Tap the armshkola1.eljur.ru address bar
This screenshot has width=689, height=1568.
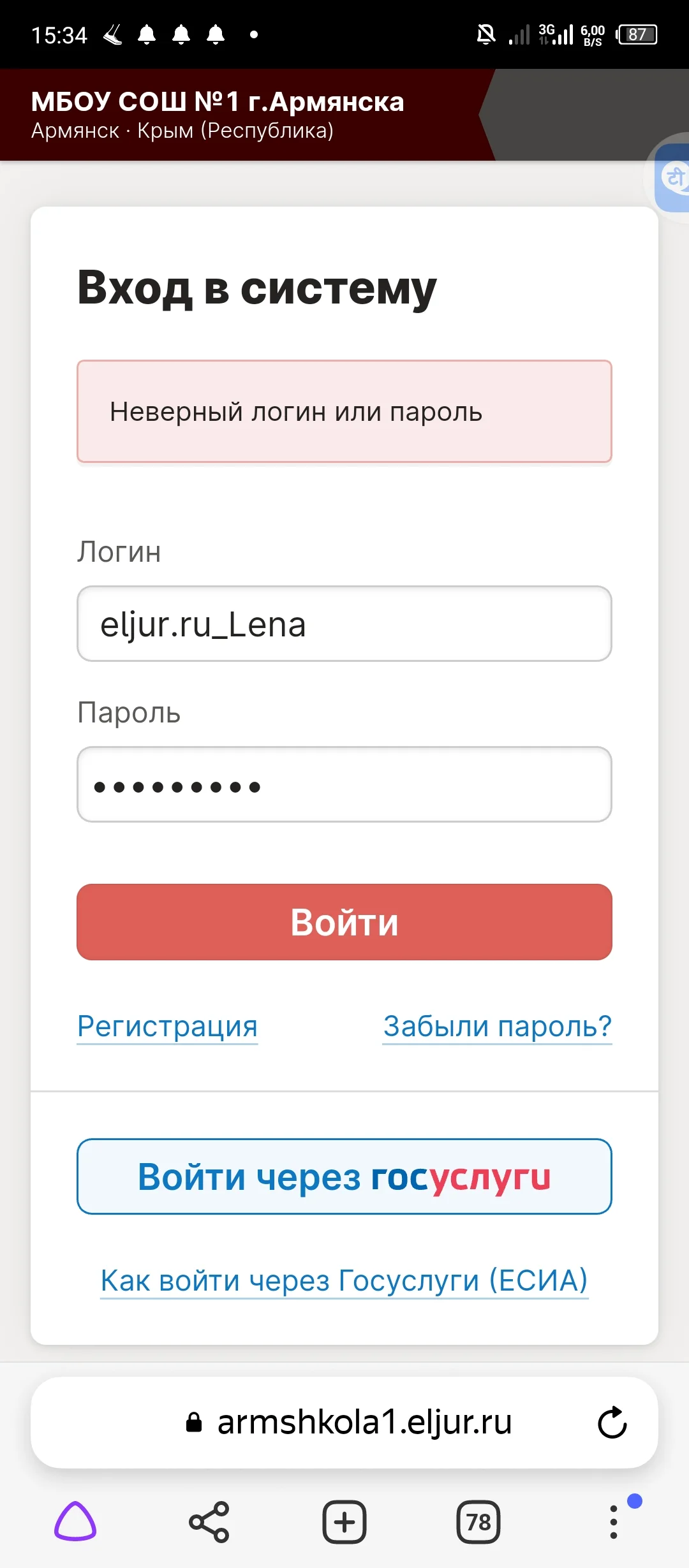pos(364,1423)
